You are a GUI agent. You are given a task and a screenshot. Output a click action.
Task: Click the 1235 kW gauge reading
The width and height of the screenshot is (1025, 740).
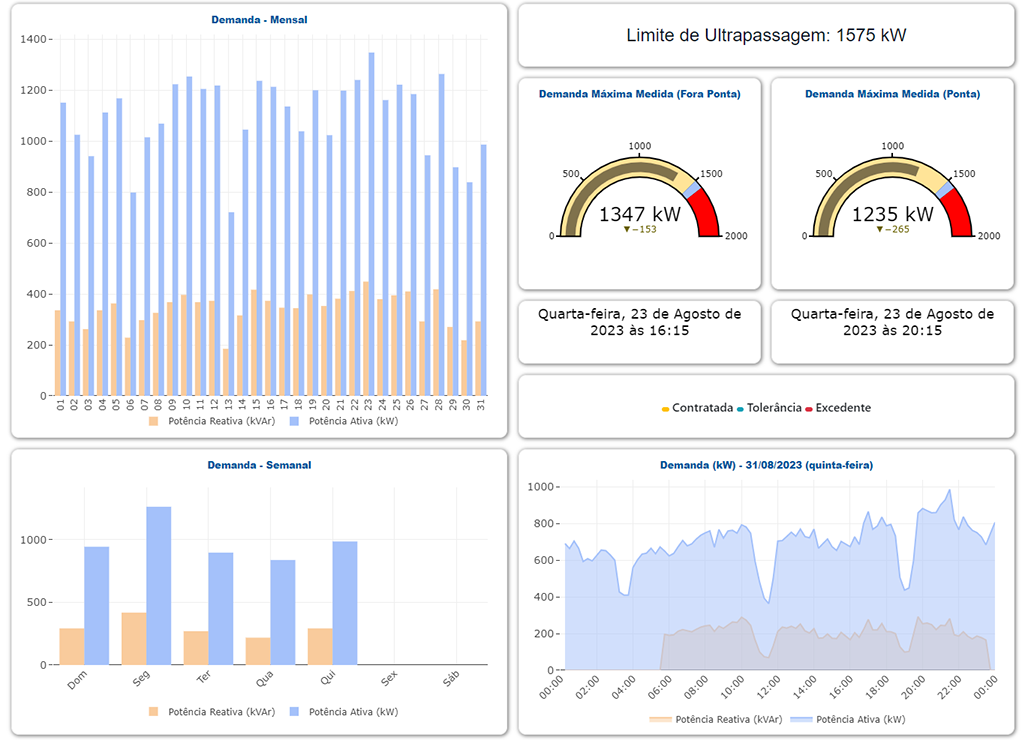click(893, 213)
